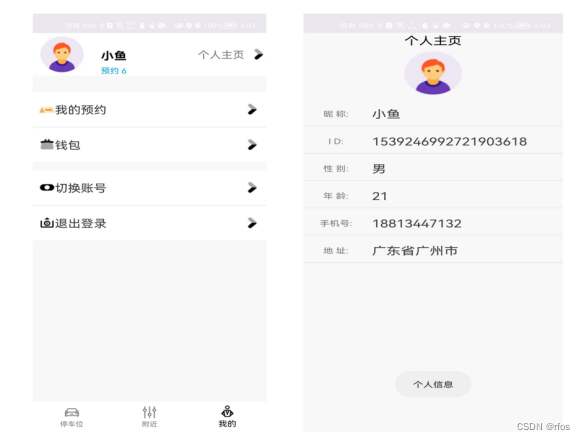Click the gender value 男
This screenshot has height=440, width=585.
coord(379,169)
